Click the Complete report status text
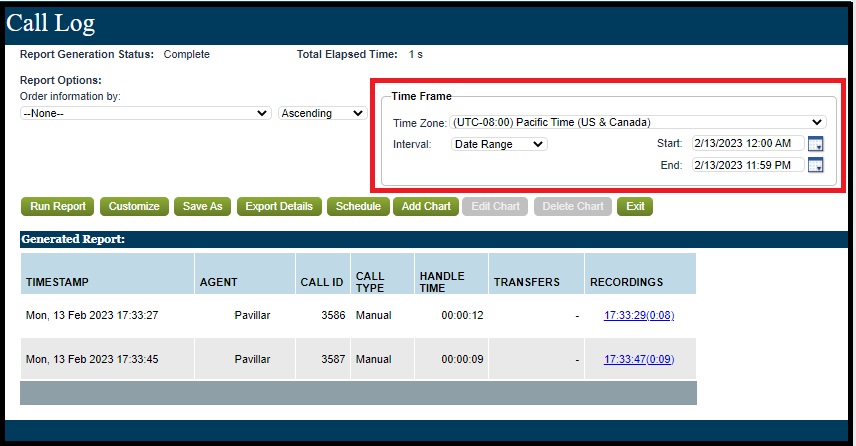This screenshot has height=446, width=856. point(187,55)
